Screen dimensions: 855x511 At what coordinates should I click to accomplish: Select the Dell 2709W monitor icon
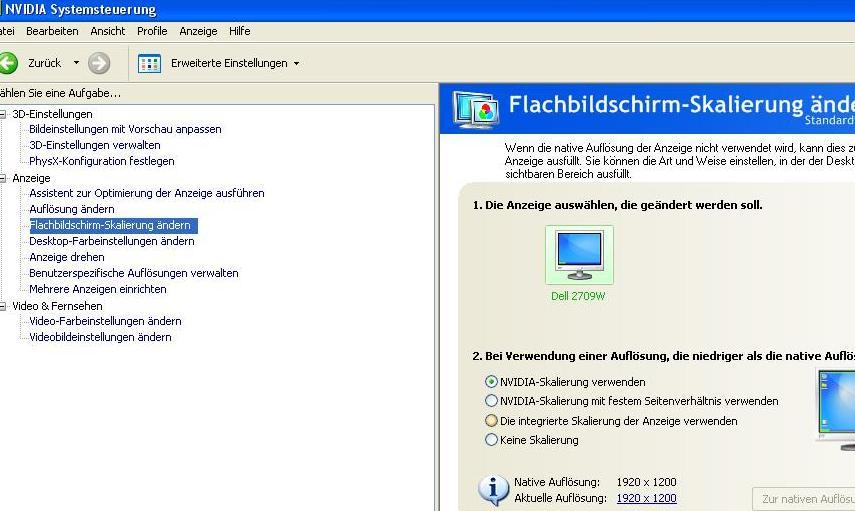point(579,255)
